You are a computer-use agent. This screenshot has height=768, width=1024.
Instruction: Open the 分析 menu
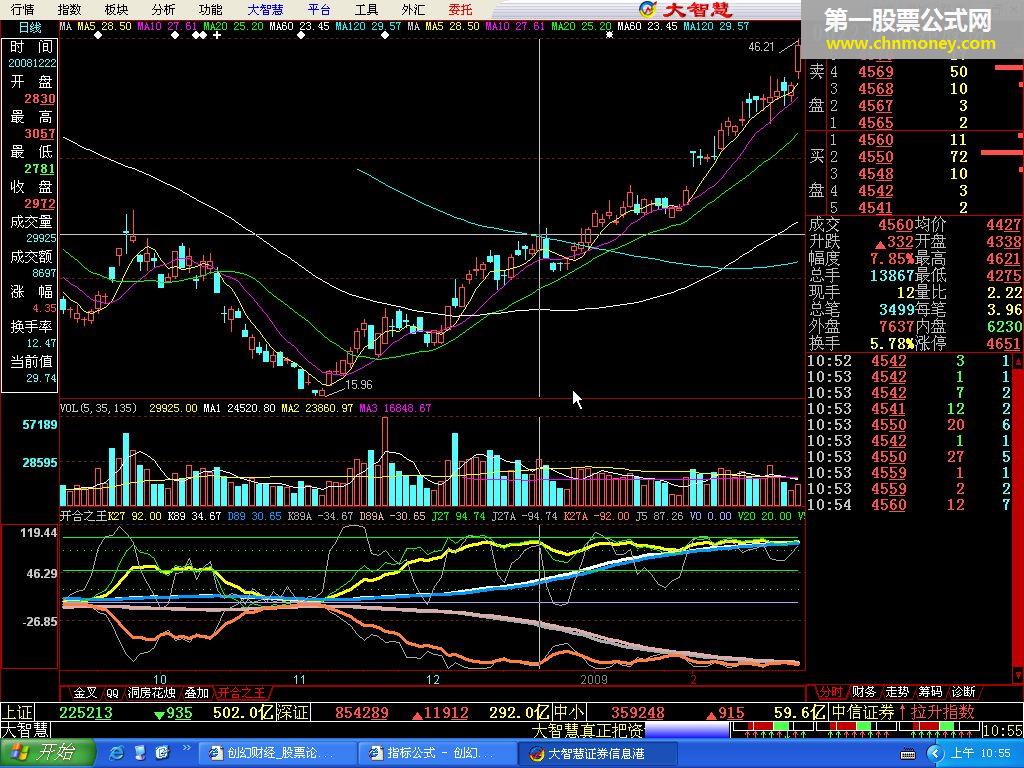click(x=163, y=10)
